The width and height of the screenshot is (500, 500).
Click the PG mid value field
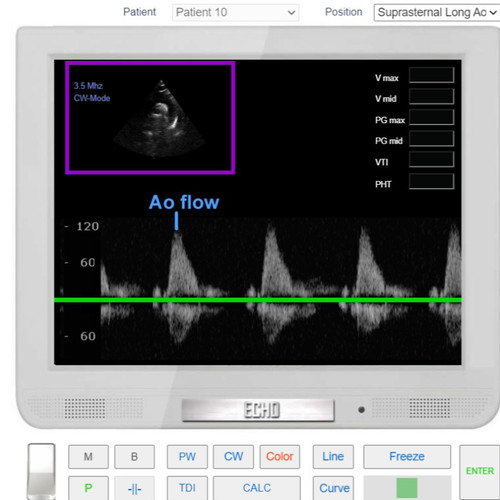click(431, 139)
